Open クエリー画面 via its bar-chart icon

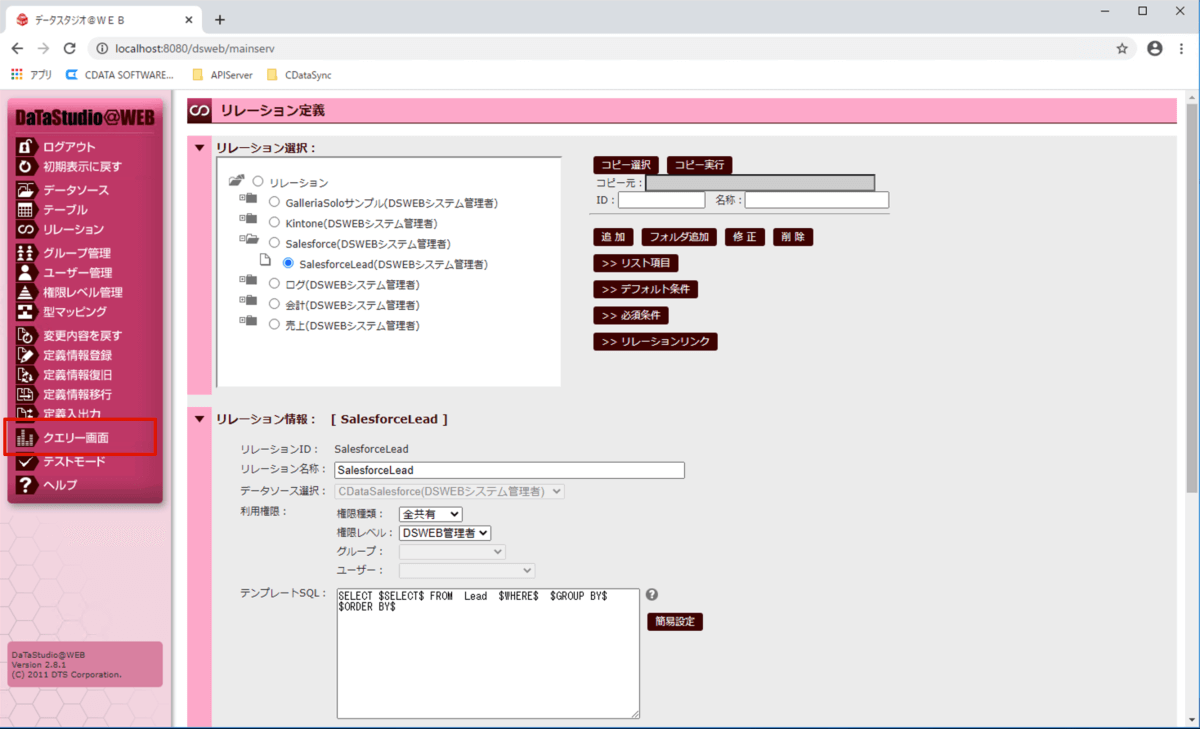coord(26,438)
